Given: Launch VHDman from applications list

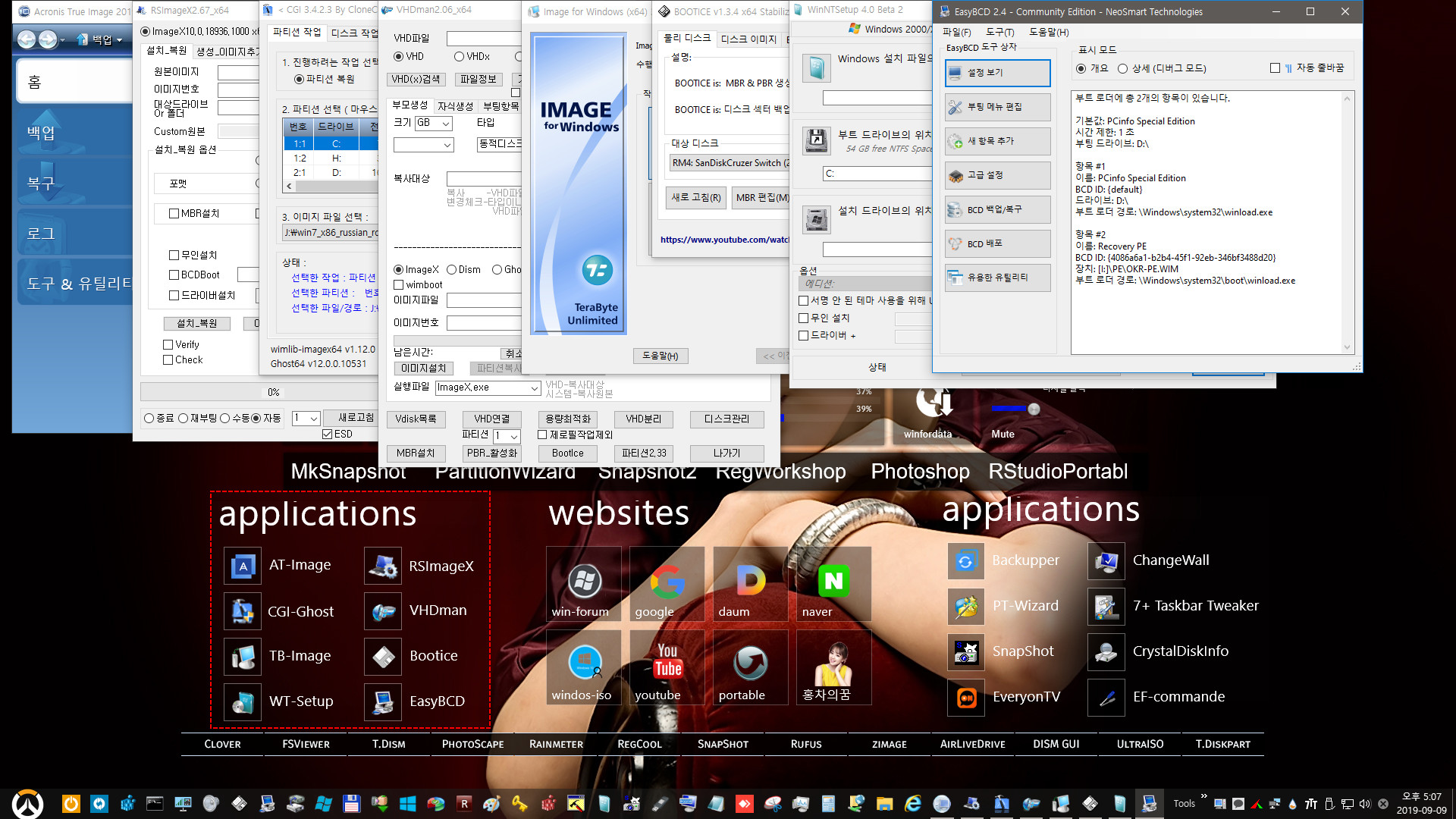Looking at the screenshot, I should pyautogui.click(x=383, y=611).
